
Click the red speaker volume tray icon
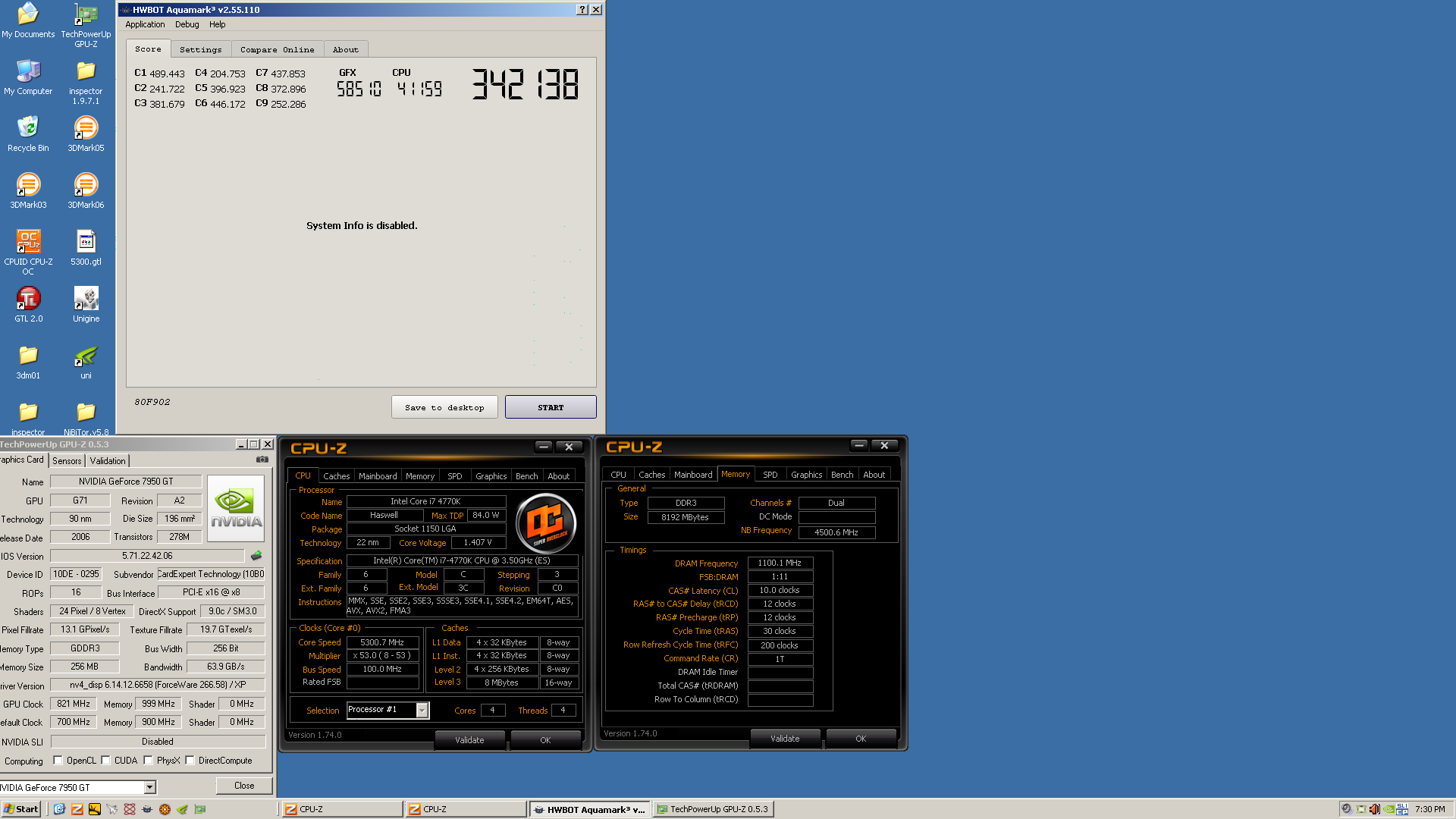[x=1374, y=809]
